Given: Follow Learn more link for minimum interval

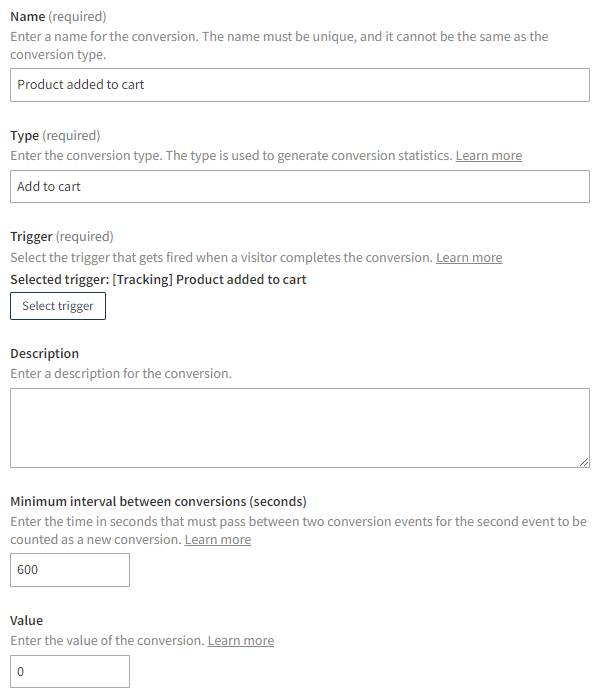Looking at the screenshot, I should coord(218,540).
